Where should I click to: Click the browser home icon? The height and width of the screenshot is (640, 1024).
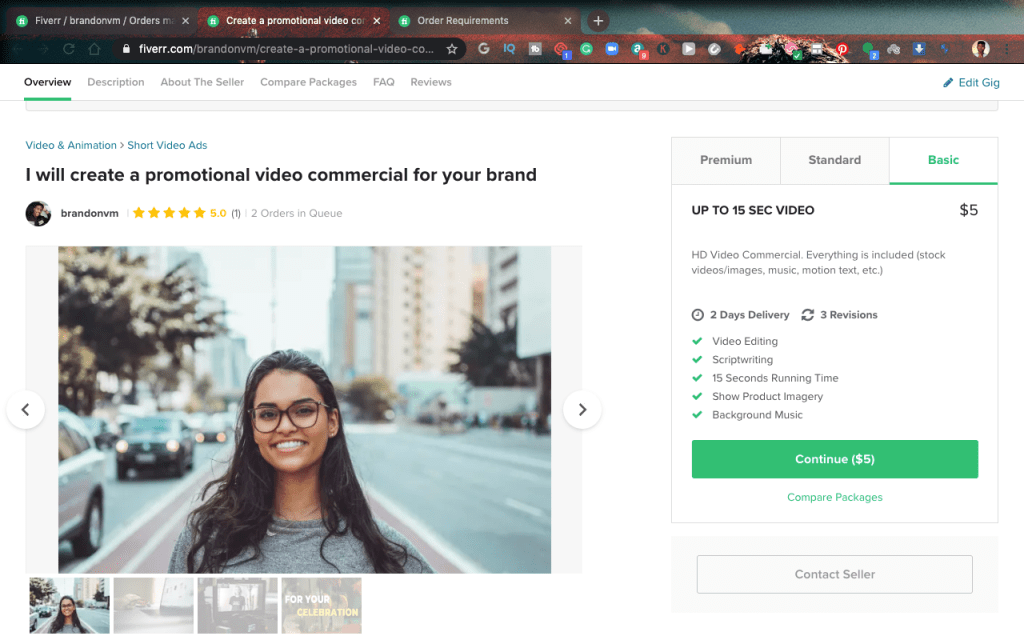tap(94, 48)
